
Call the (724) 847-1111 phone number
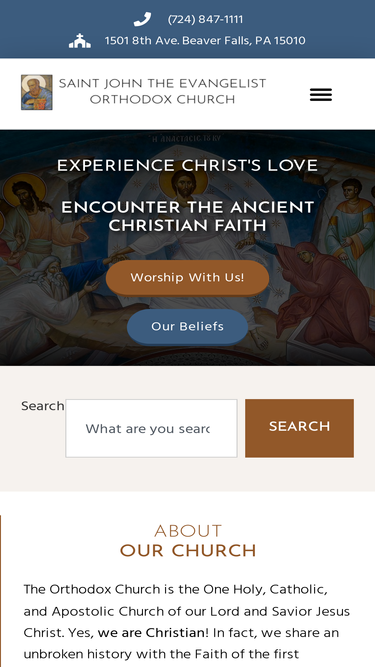coord(205,20)
